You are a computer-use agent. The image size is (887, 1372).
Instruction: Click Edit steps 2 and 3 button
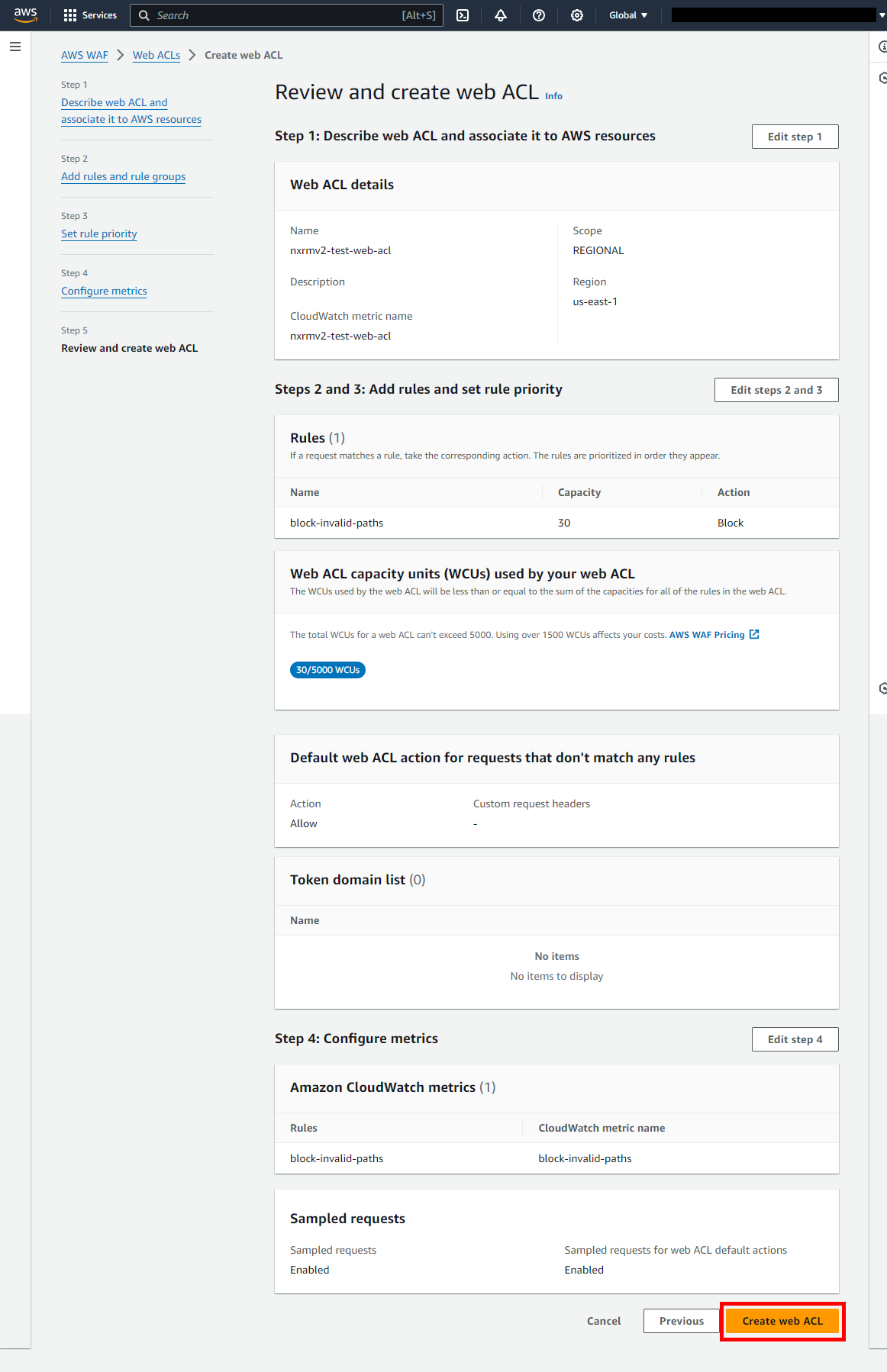(776, 390)
